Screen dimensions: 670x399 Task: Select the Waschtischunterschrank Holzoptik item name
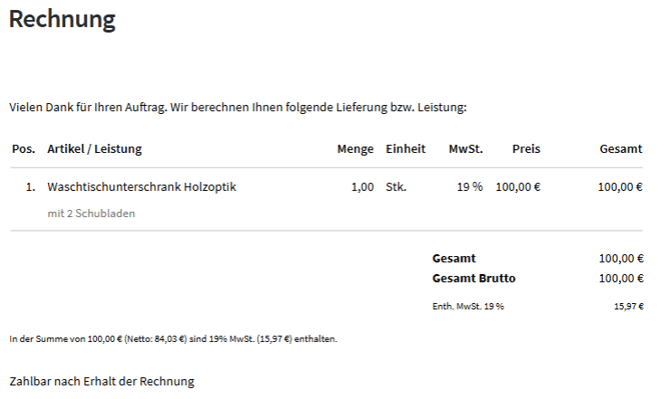tap(141, 187)
